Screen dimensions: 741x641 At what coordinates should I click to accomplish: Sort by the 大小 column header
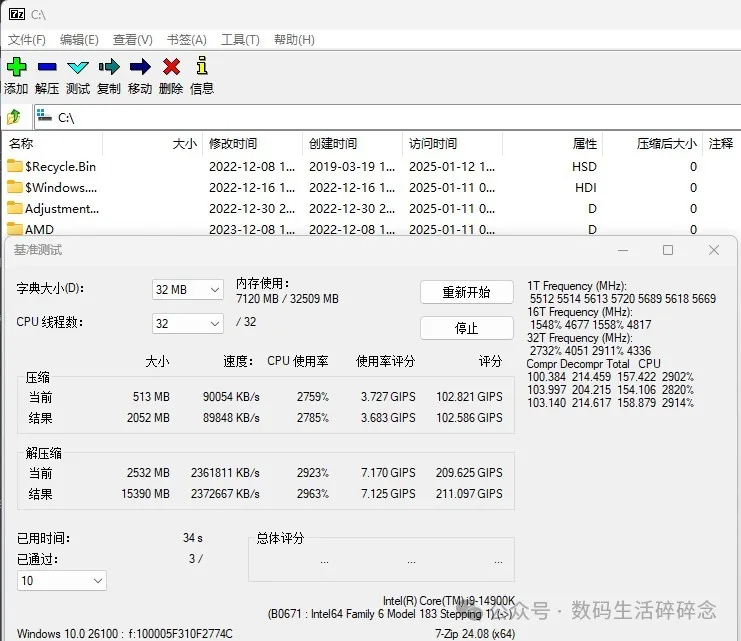pos(153,143)
